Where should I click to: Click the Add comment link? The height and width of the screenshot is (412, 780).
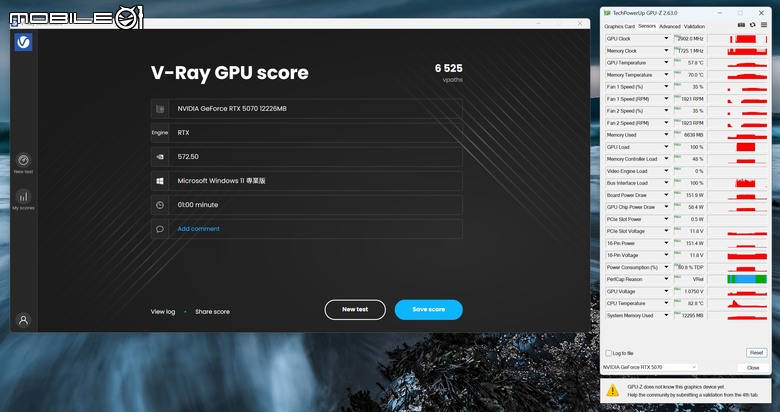198,229
